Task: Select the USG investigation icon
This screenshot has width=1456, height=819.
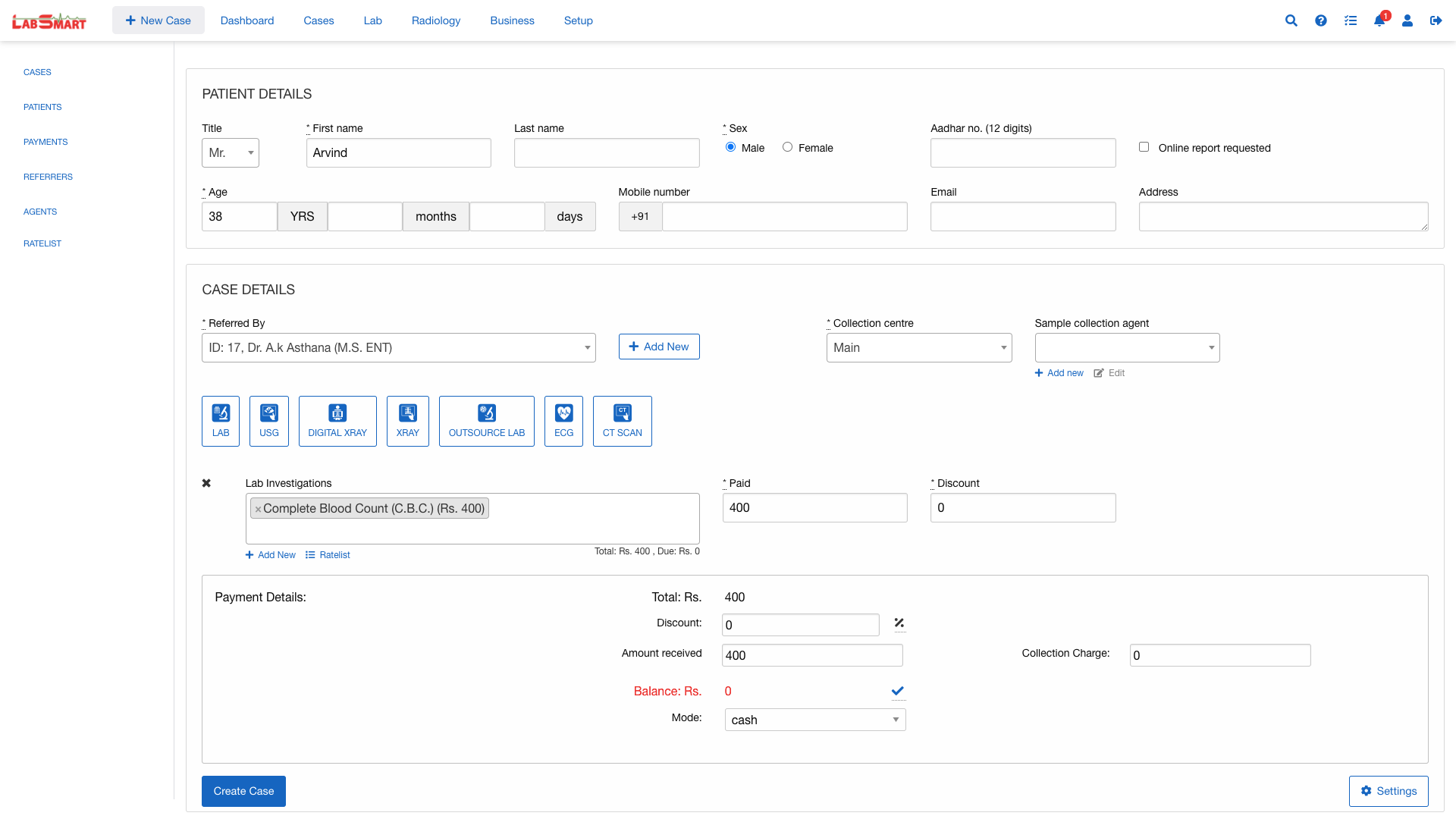Action: pos(269,421)
